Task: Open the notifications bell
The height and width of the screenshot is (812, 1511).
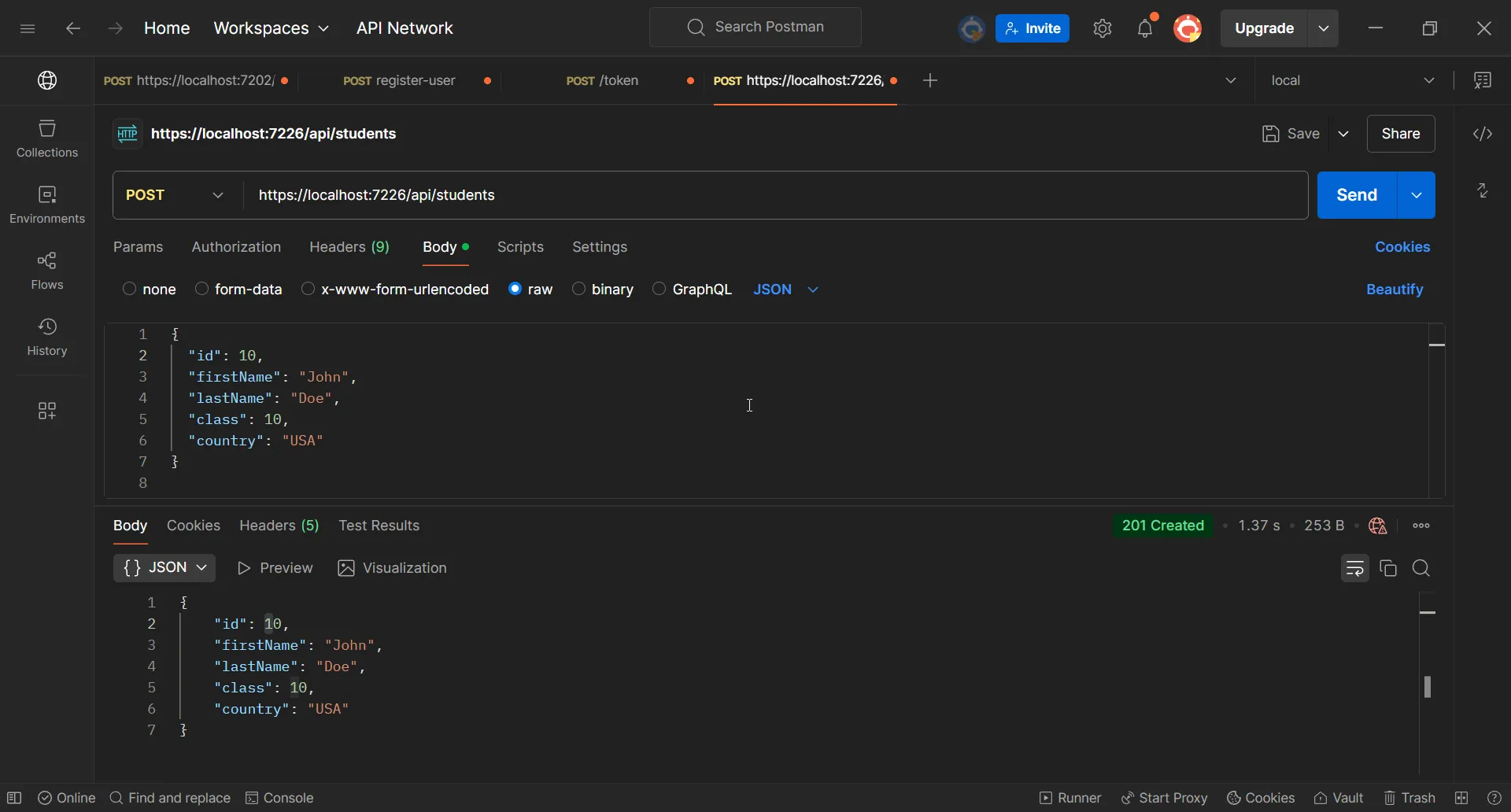Action: pyautogui.click(x=1145, y=28)
